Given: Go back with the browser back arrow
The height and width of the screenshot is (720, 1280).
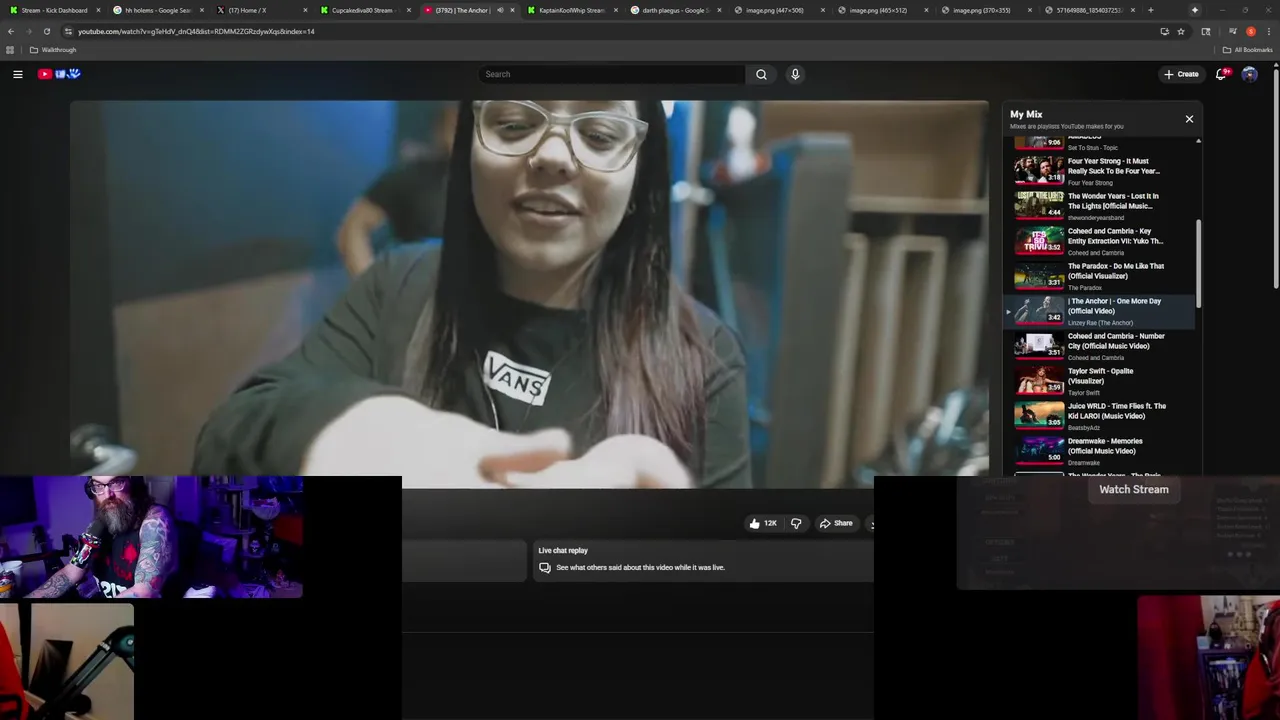Looking at the screenshot, I should point(11,31).
